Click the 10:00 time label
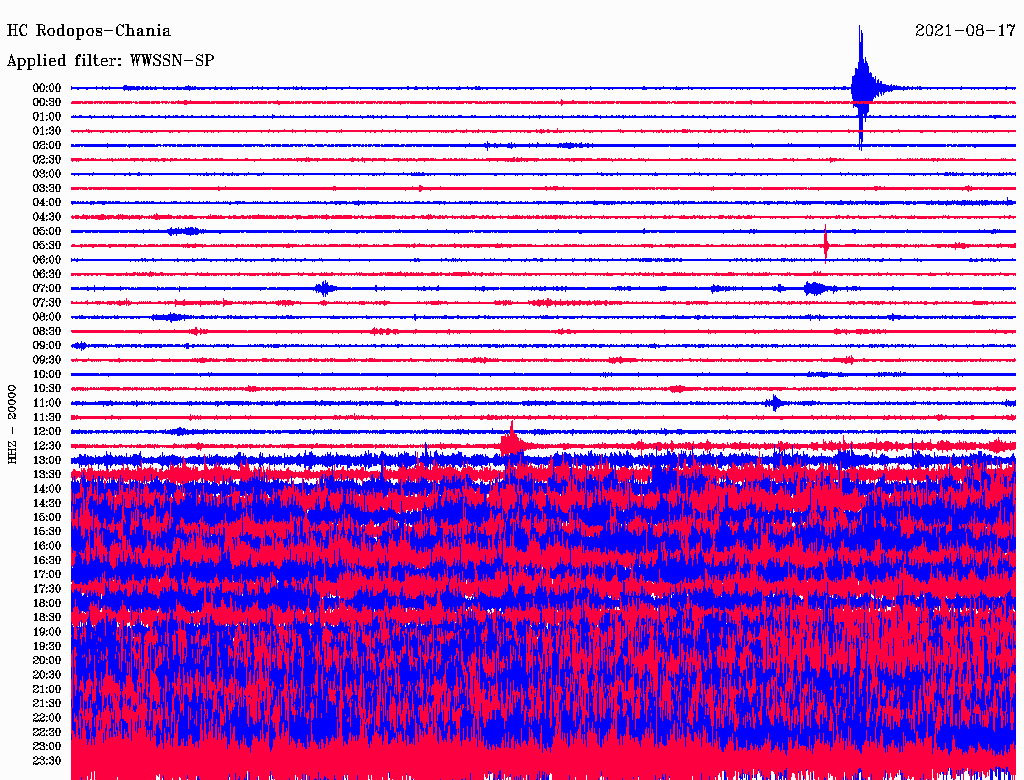This screenshot has height=780, width=1024. [47, 374]
